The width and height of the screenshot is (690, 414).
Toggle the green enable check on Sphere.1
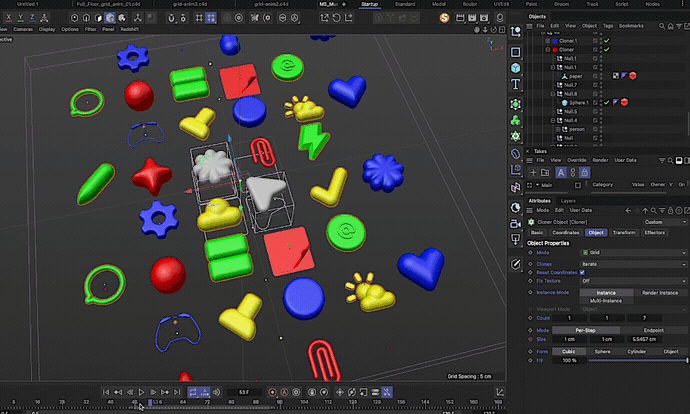[607, 103]
